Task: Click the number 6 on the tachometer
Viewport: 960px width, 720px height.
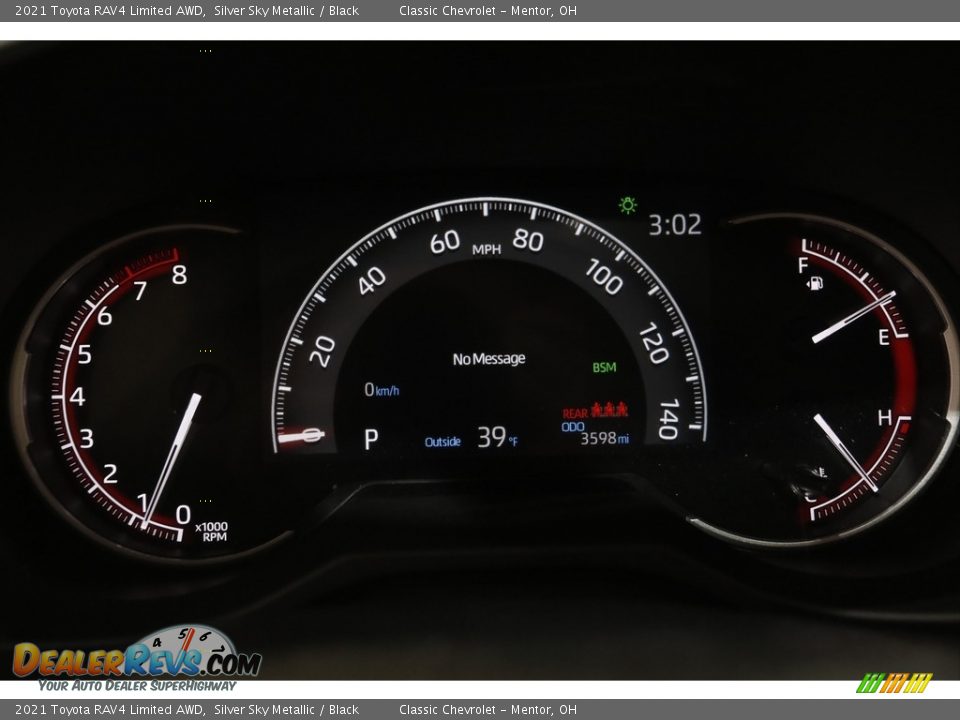Action: click(x=105, y=316)
